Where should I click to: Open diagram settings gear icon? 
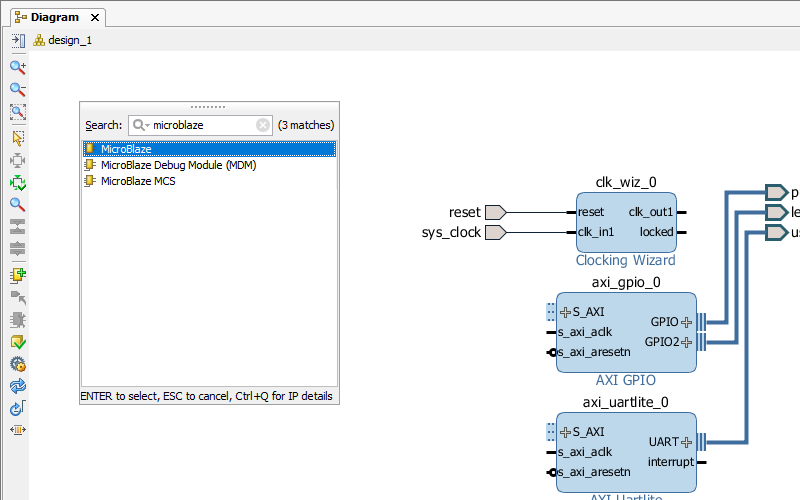[x=18, y=364]
